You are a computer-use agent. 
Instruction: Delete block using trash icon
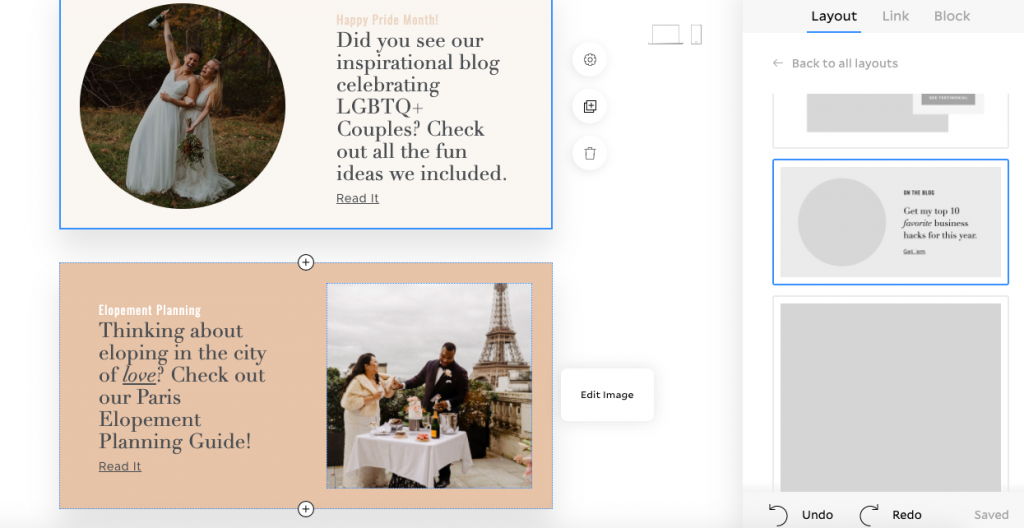(x=590, y=154)
